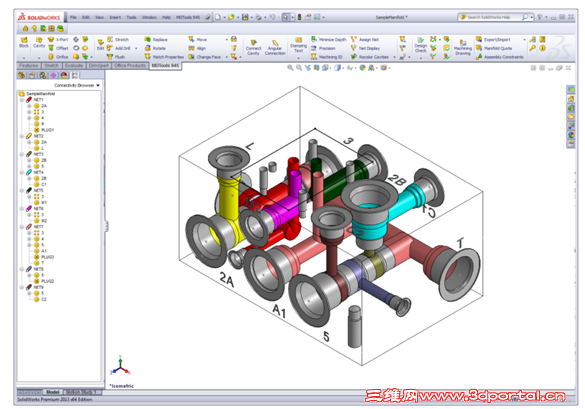Screen dimensions: 585x409
Task: Click Change Face tool
Action: pyautogui.click(x=204, y=57)
